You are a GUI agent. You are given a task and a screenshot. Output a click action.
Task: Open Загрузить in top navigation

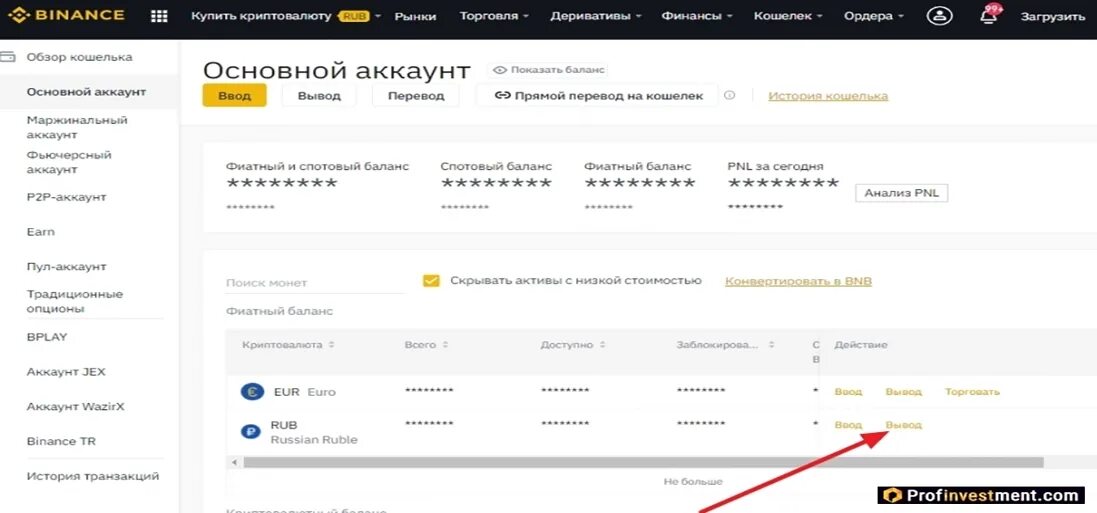(1052, 16)
